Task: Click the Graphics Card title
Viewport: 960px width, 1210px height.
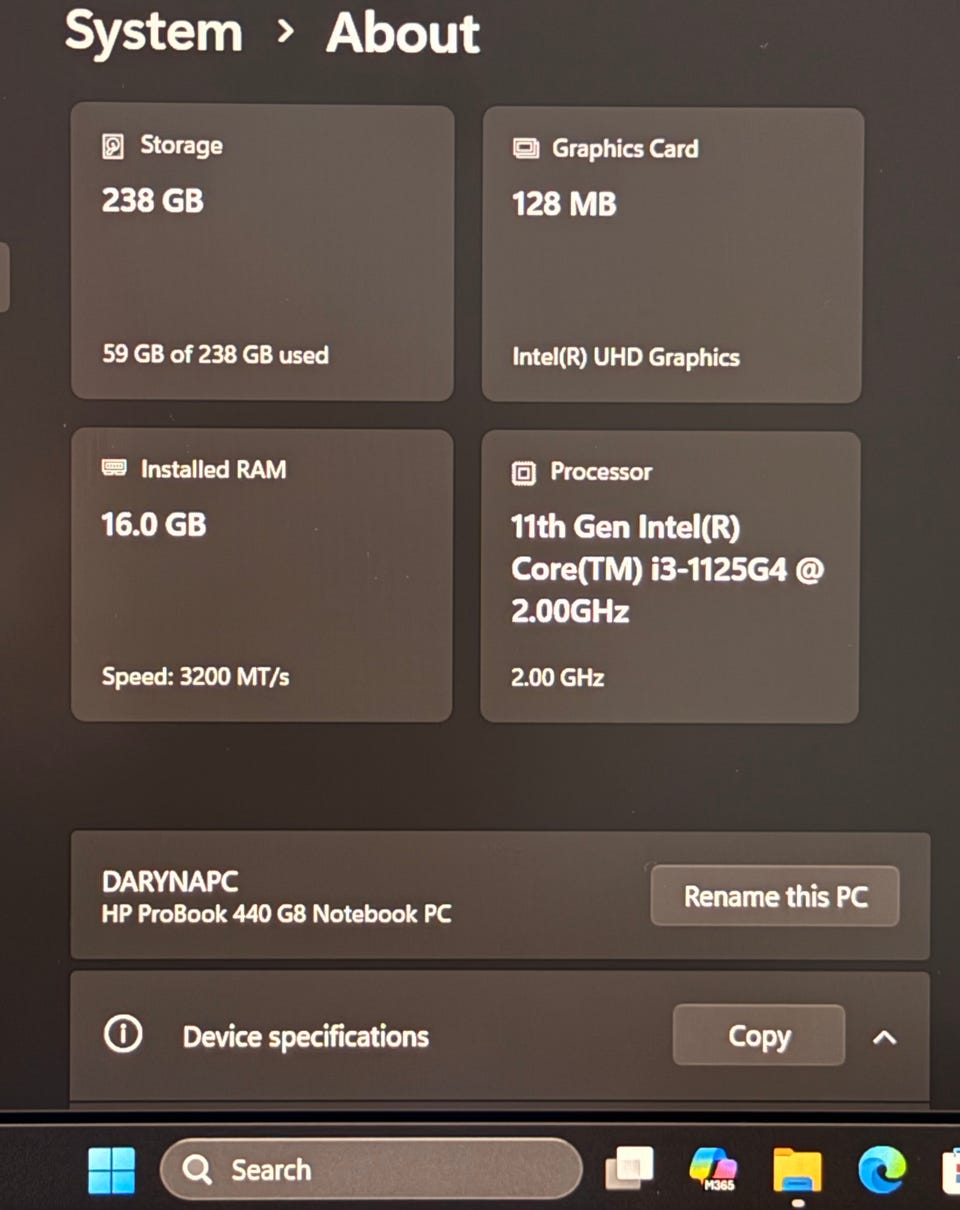Action: click(625, 149)
